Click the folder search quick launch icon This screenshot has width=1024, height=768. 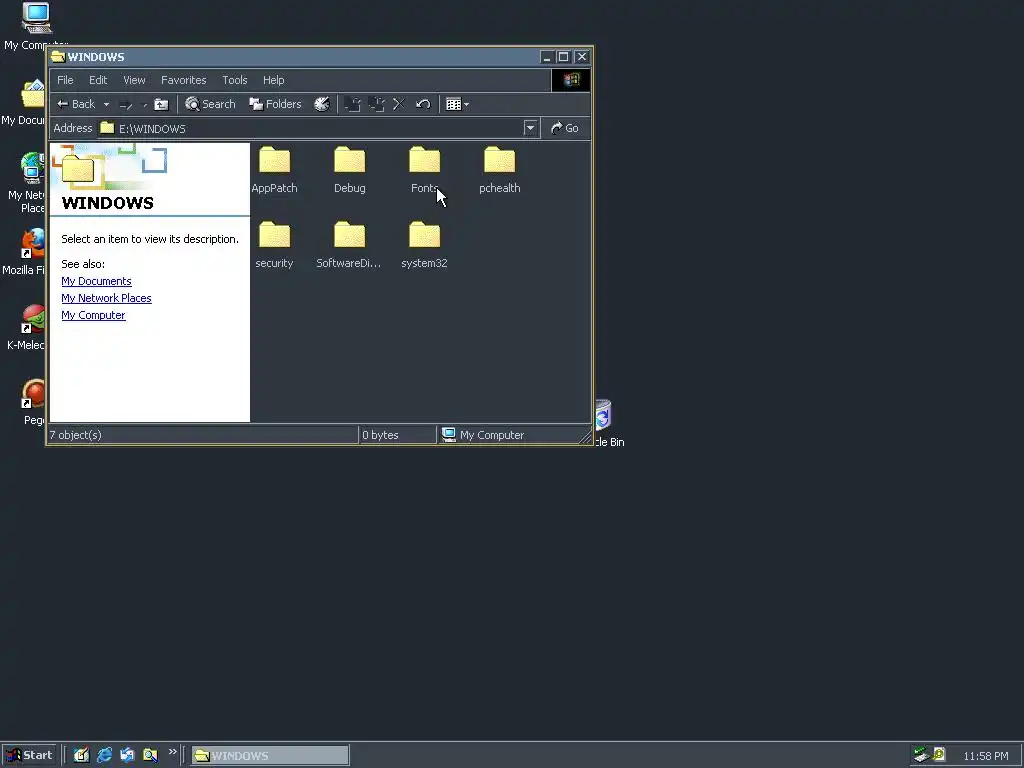pyautogui.click(x=150, y=756)
